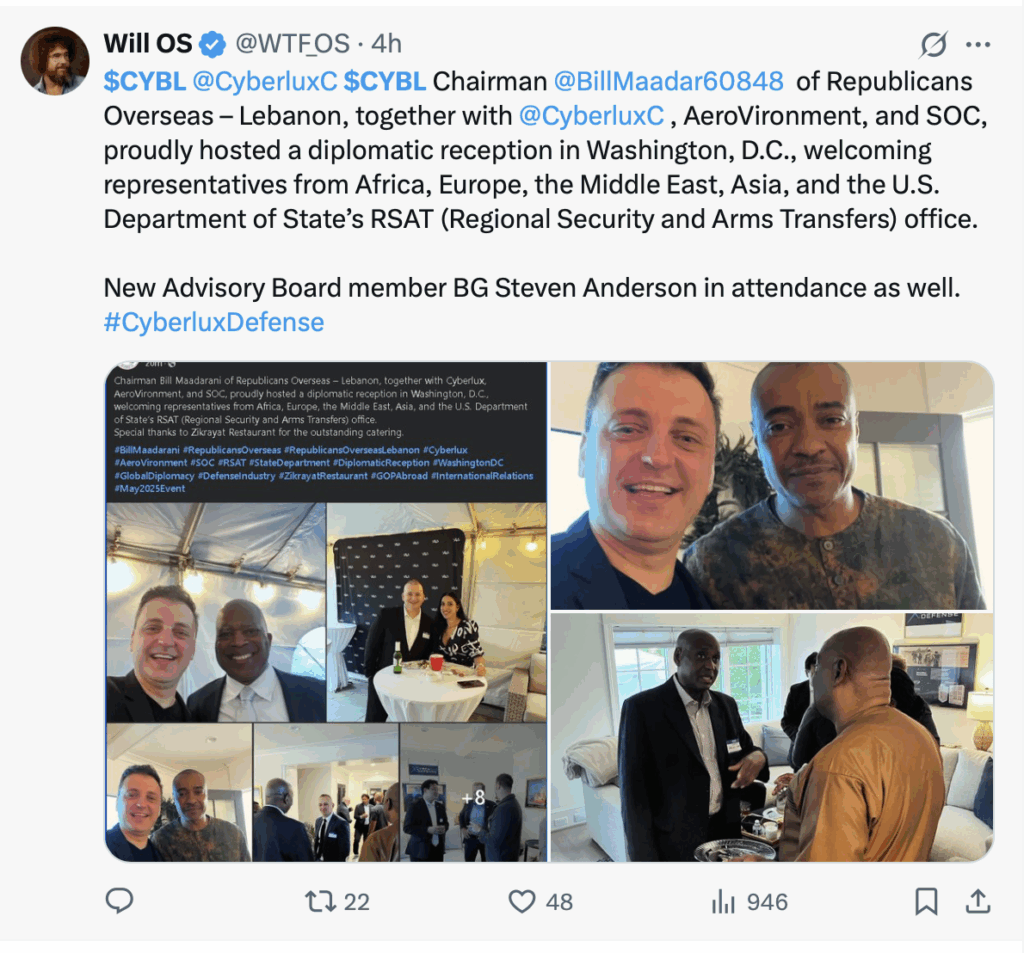Image resolution: width=1024 pixels, height=953 pixels.
Task: Open view analytics bar chart icon
Action: pyautogui.click(x=724, y=901)
